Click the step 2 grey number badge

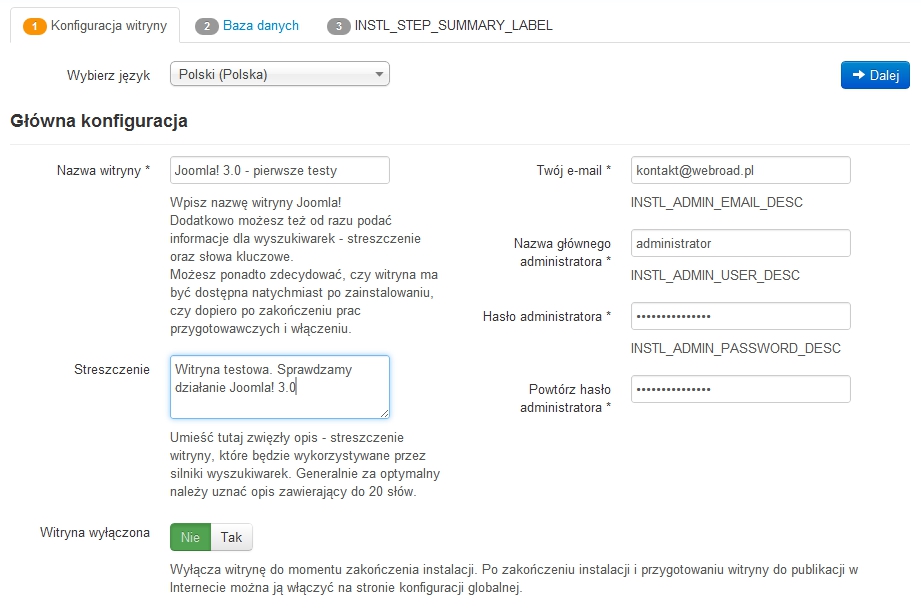(207, 26)
